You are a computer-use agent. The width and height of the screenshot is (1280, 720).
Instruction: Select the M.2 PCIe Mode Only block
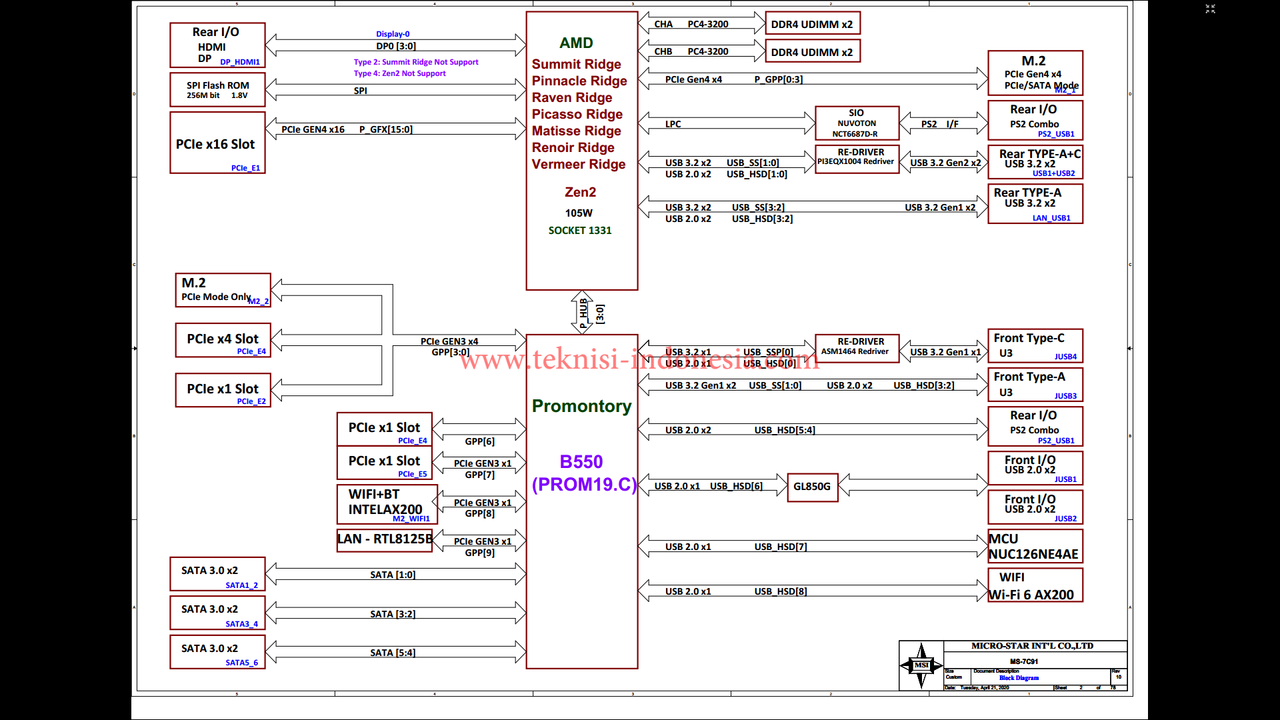point(223,290)
